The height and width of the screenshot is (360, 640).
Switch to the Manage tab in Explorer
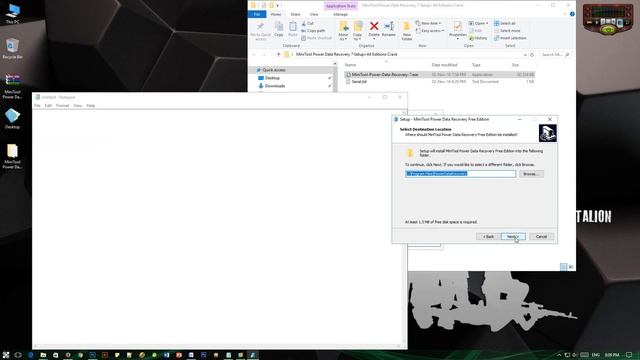[x=340, y=14]
